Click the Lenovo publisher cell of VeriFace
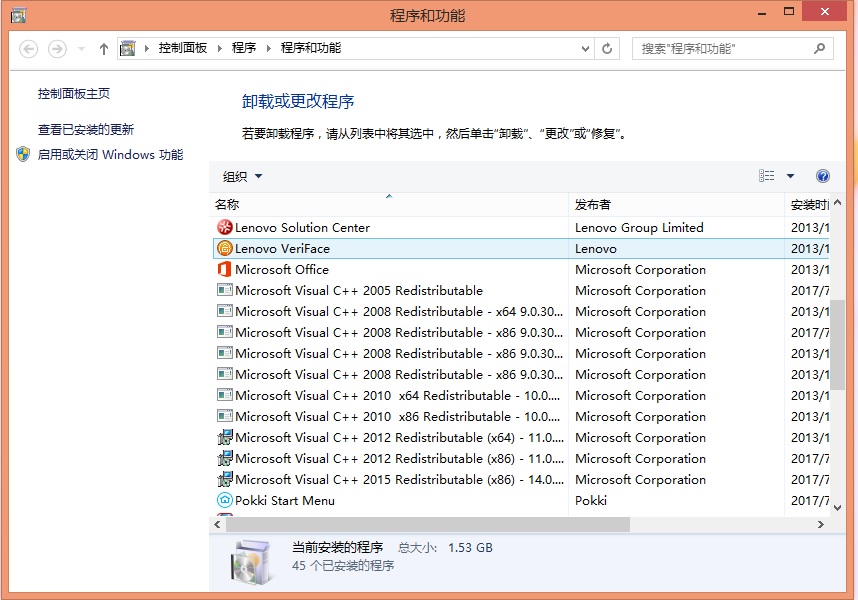The width and height of the screenshot is (858, 600). click(x=595, y=249)
